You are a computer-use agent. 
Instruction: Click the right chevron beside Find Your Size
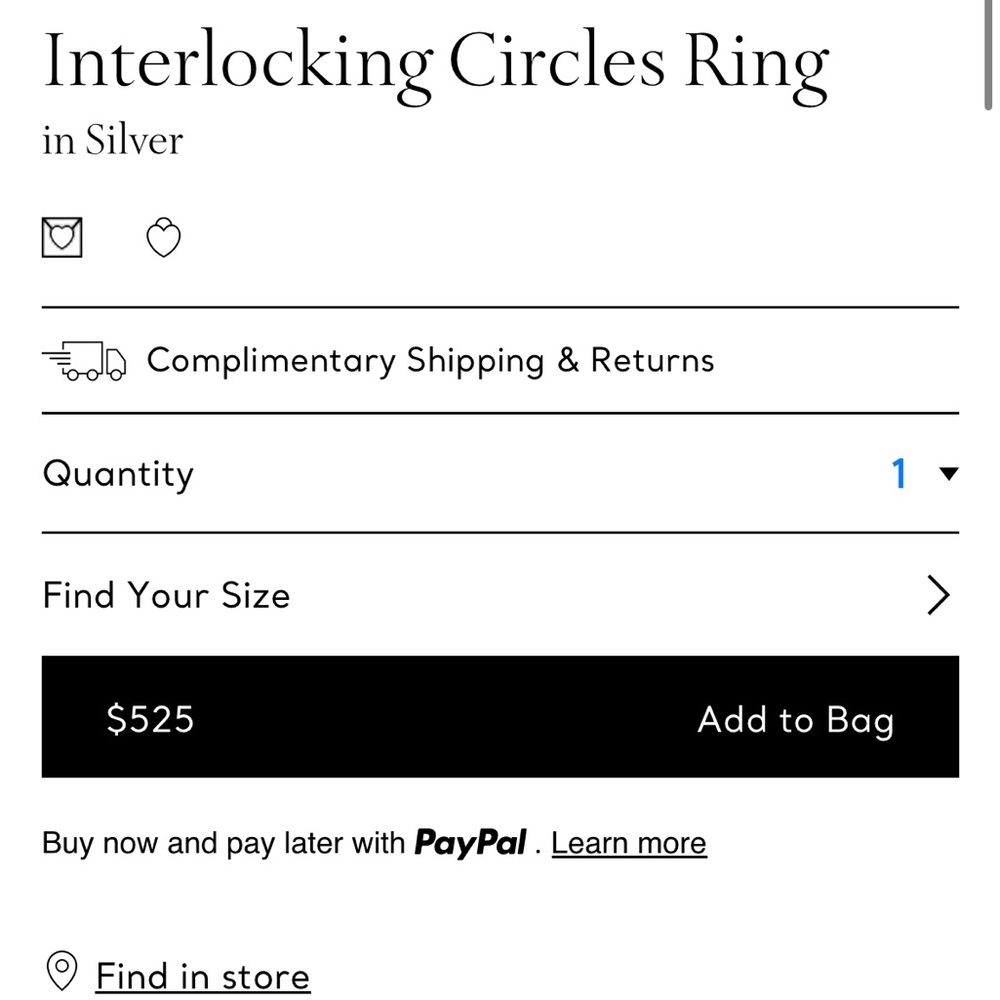pyautogui.click(x=938, y=595)
